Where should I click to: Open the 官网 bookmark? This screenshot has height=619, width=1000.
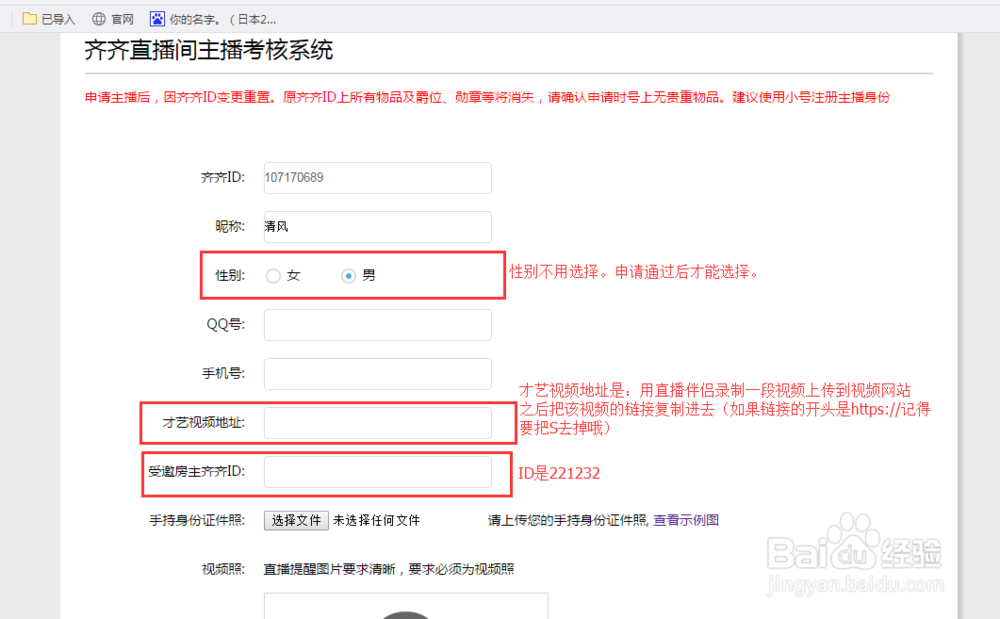tap(115, 18)
